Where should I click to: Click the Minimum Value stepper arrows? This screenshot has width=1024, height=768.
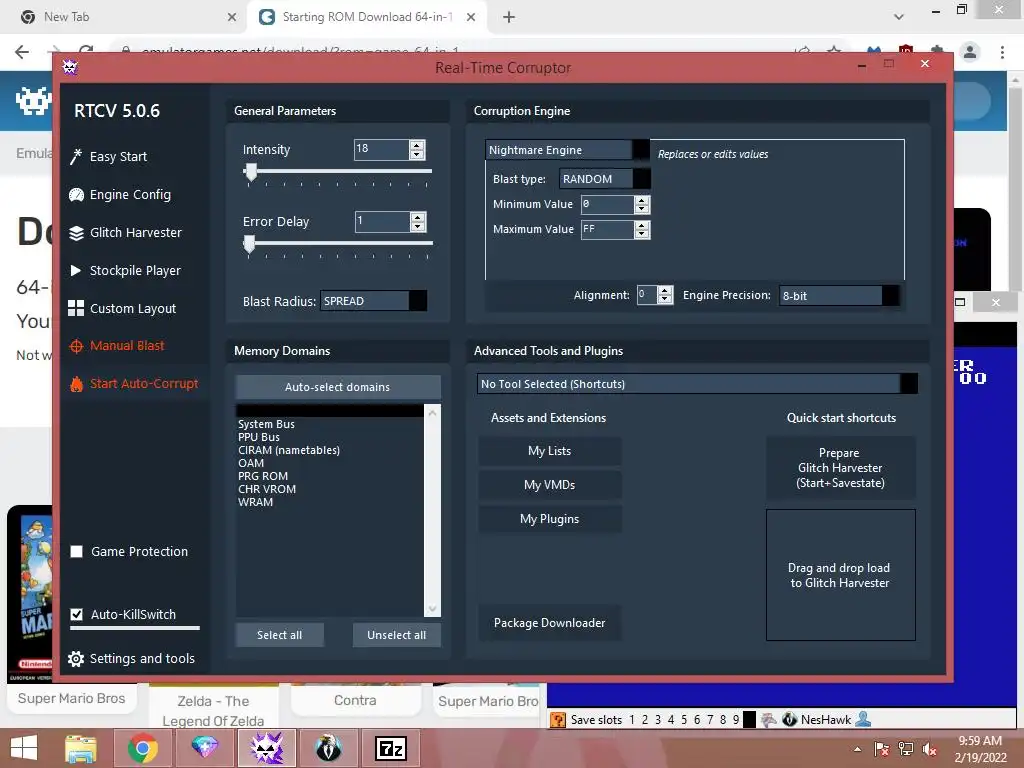(642, 204)
